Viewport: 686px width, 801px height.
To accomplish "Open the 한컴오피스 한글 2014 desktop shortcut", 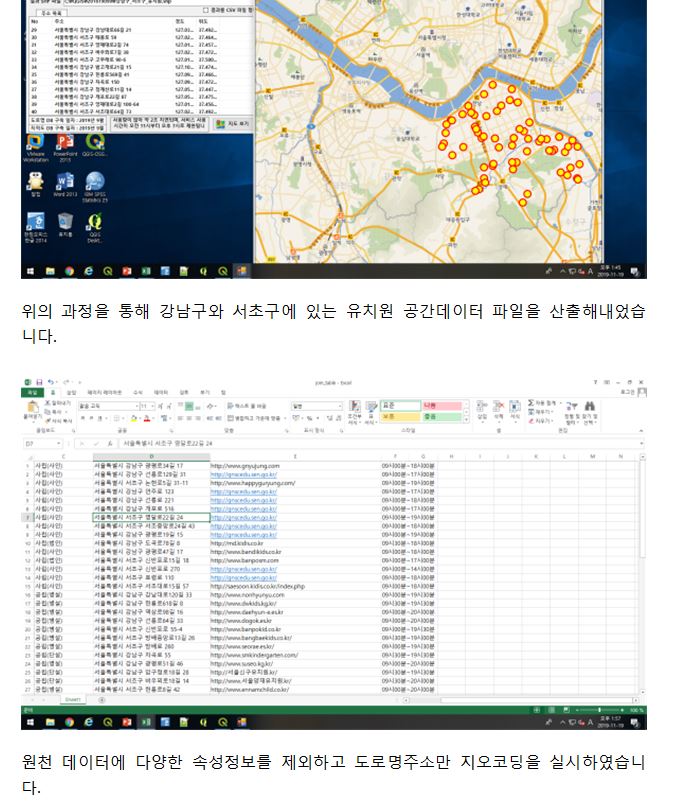I will (35, 227).
